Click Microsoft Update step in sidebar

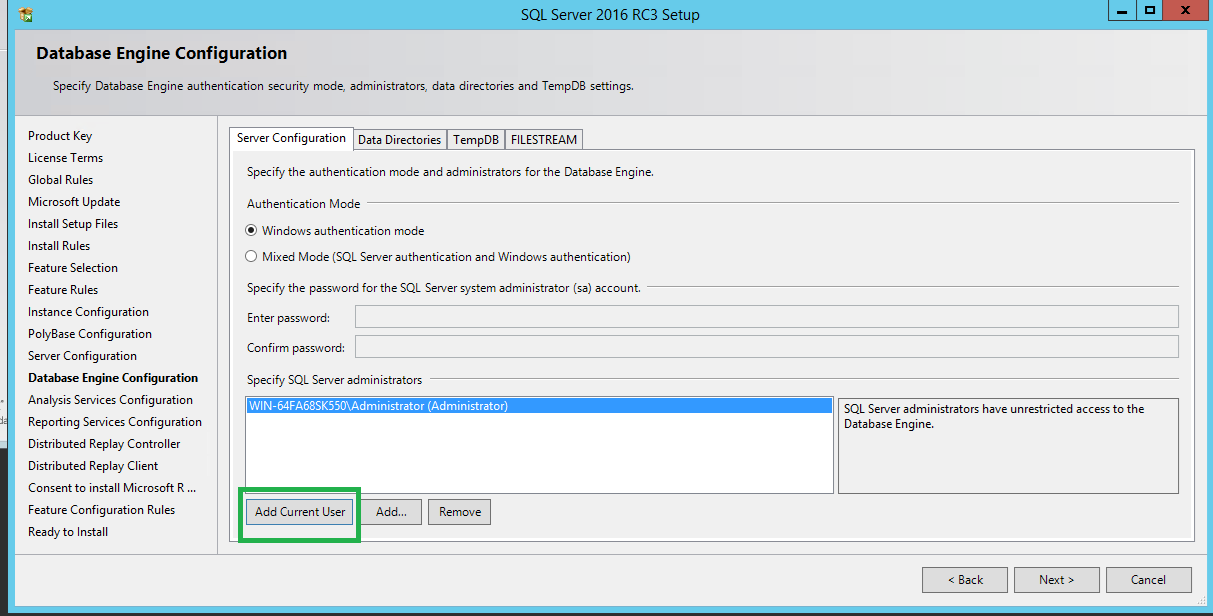[74, 202]
